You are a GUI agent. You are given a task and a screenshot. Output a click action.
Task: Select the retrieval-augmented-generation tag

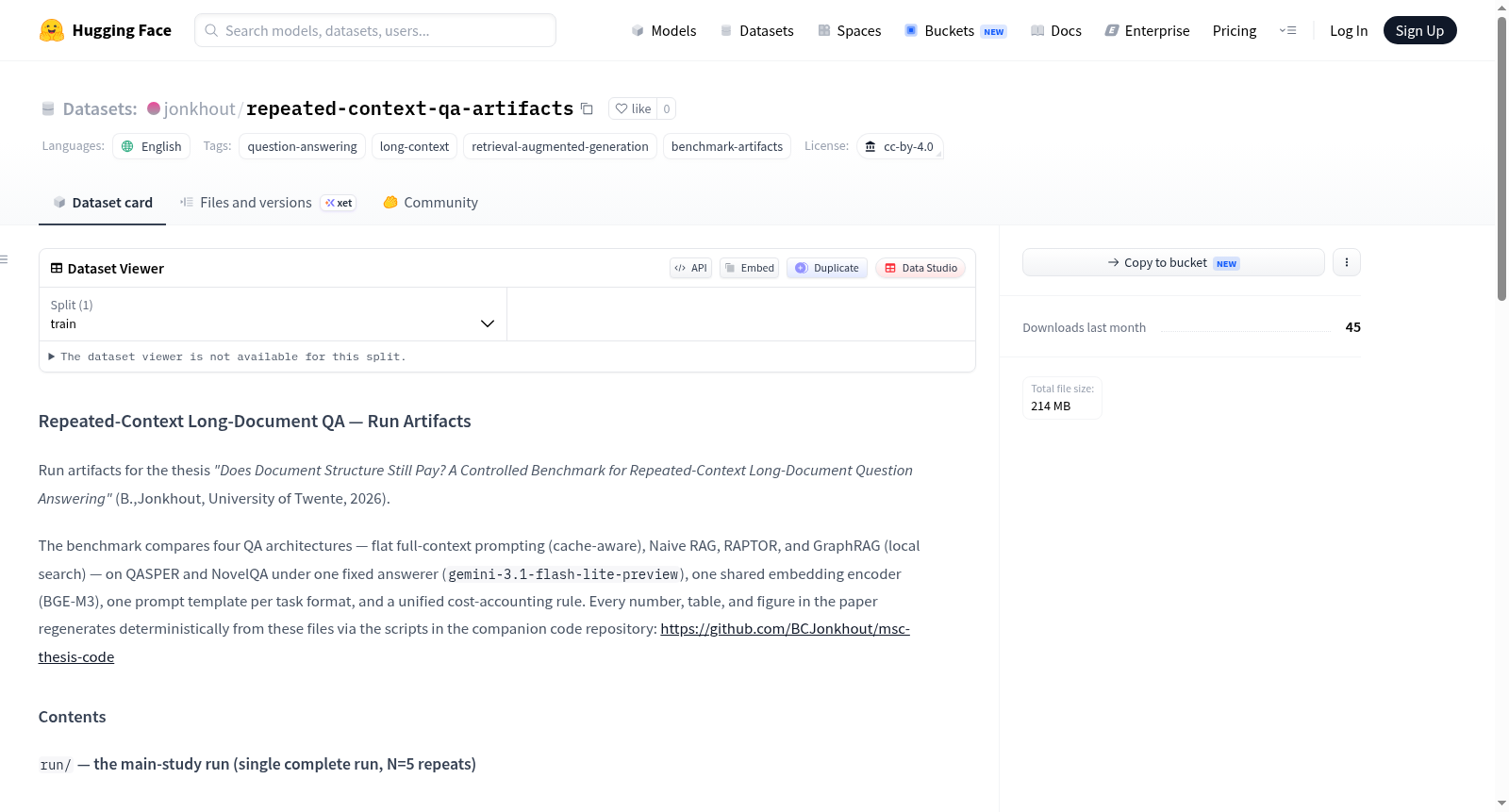(560, 146)
